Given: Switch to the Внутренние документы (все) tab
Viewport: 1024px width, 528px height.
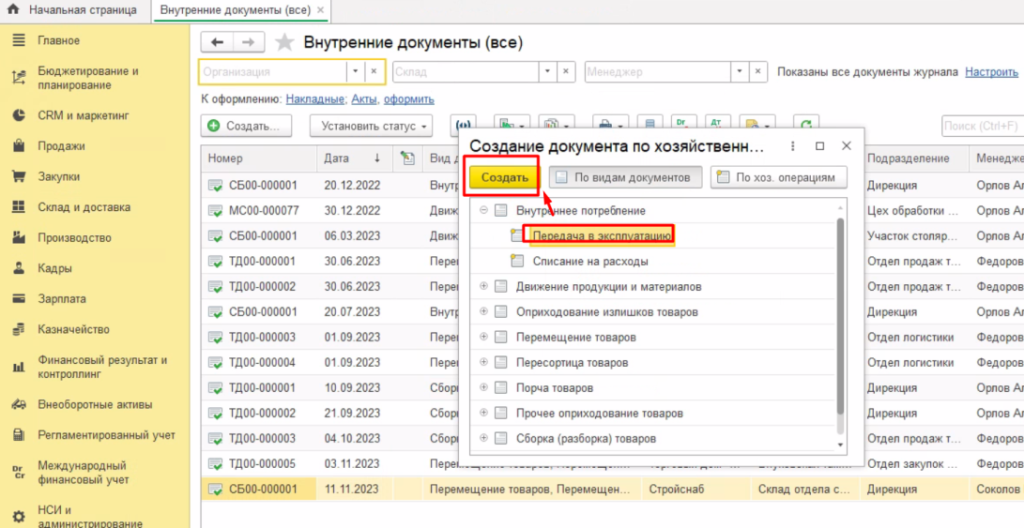Looking at the screenshot, I should coord(238,10).
